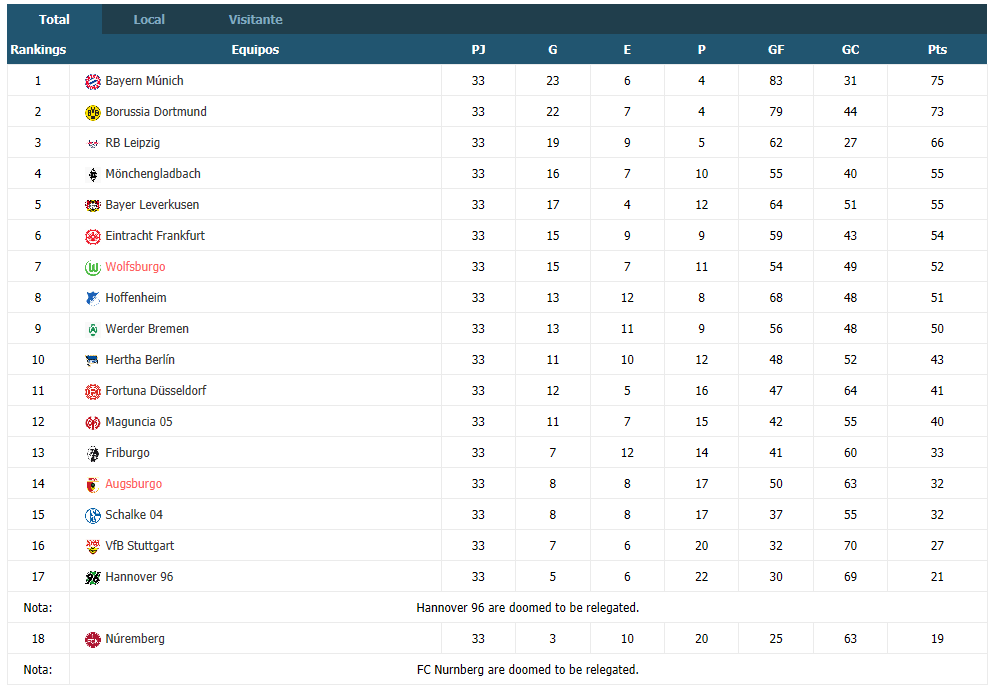Switch to the Local tab
This screenshot has height=685, width=995.
149,20
